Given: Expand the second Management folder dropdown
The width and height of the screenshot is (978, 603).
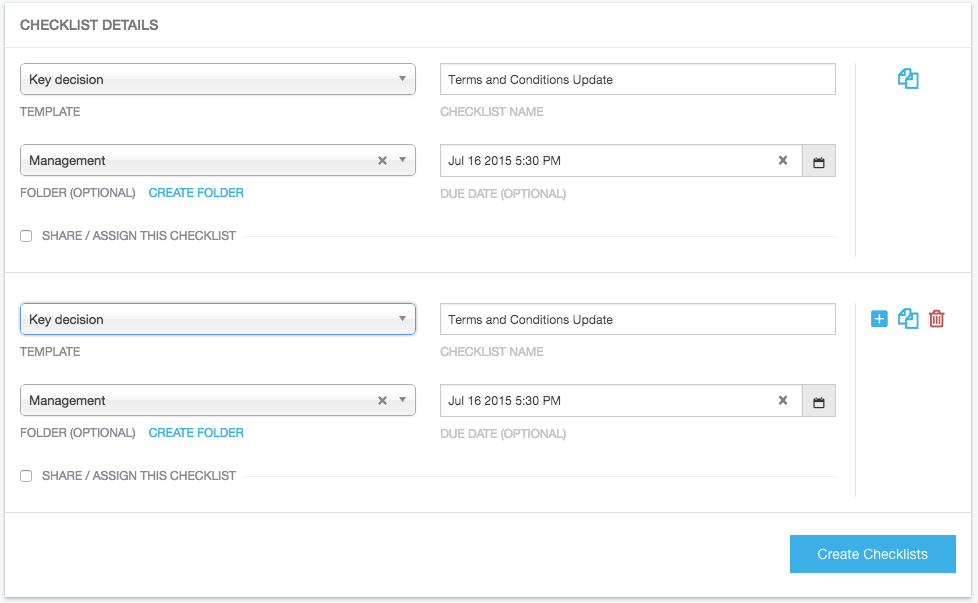Looking at the screenshot, I should [402, 401].
